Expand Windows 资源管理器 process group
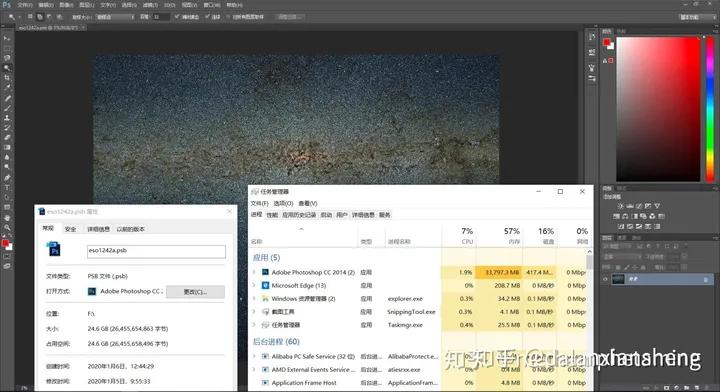 (254, 299)
